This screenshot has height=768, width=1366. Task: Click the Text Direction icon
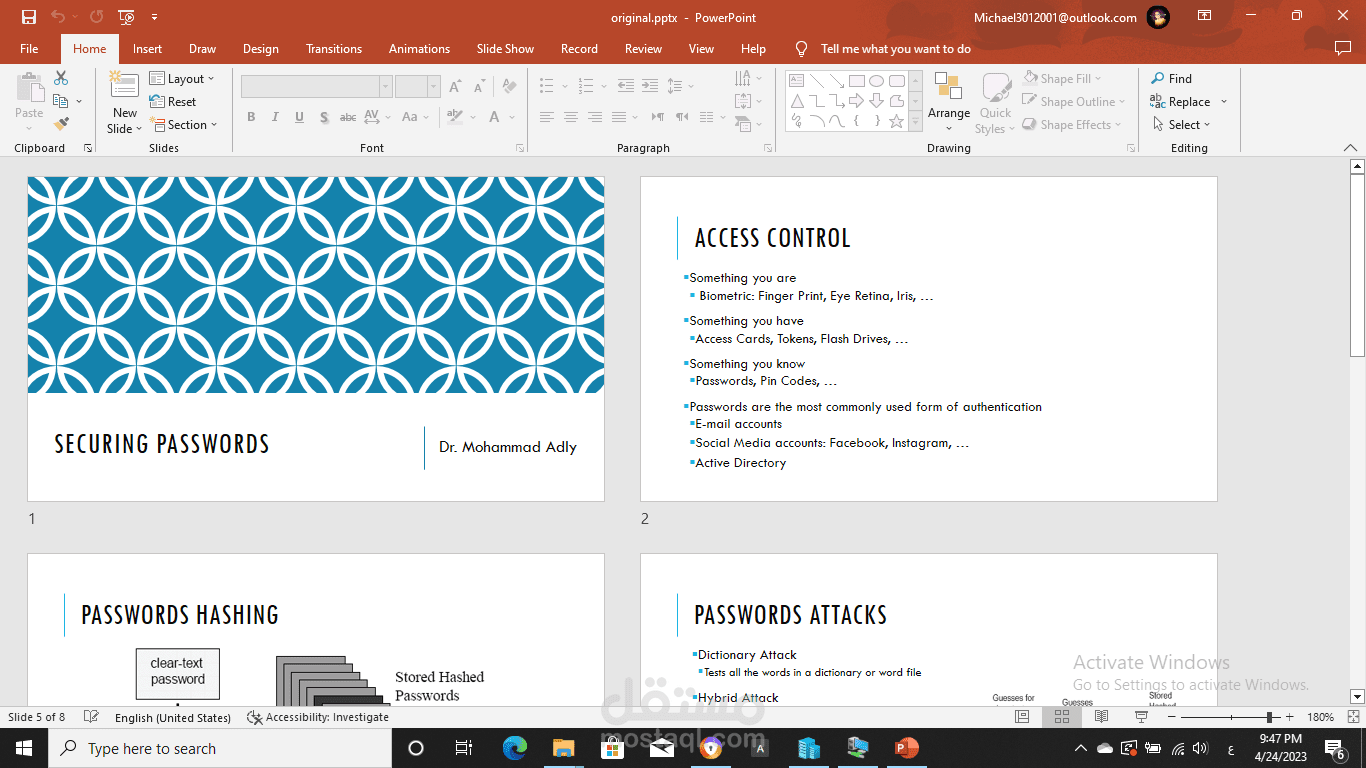tap(742, 78)
